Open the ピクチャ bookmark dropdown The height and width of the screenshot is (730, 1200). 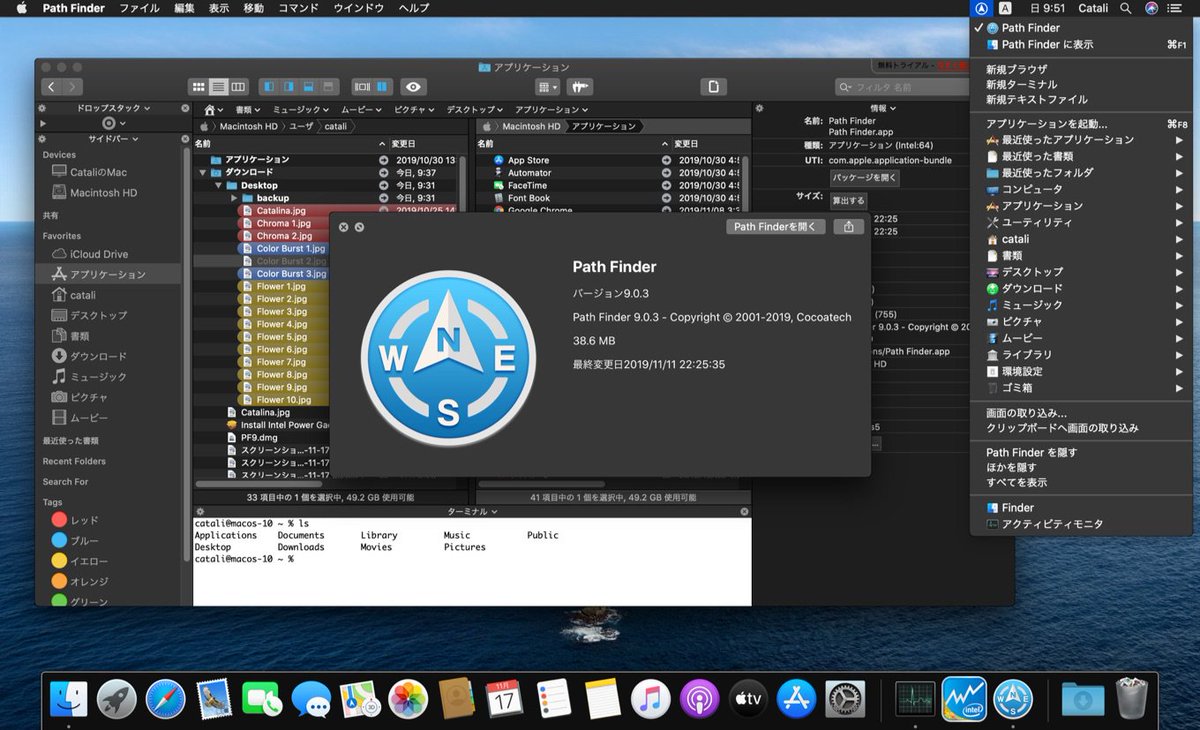(416, 109)
